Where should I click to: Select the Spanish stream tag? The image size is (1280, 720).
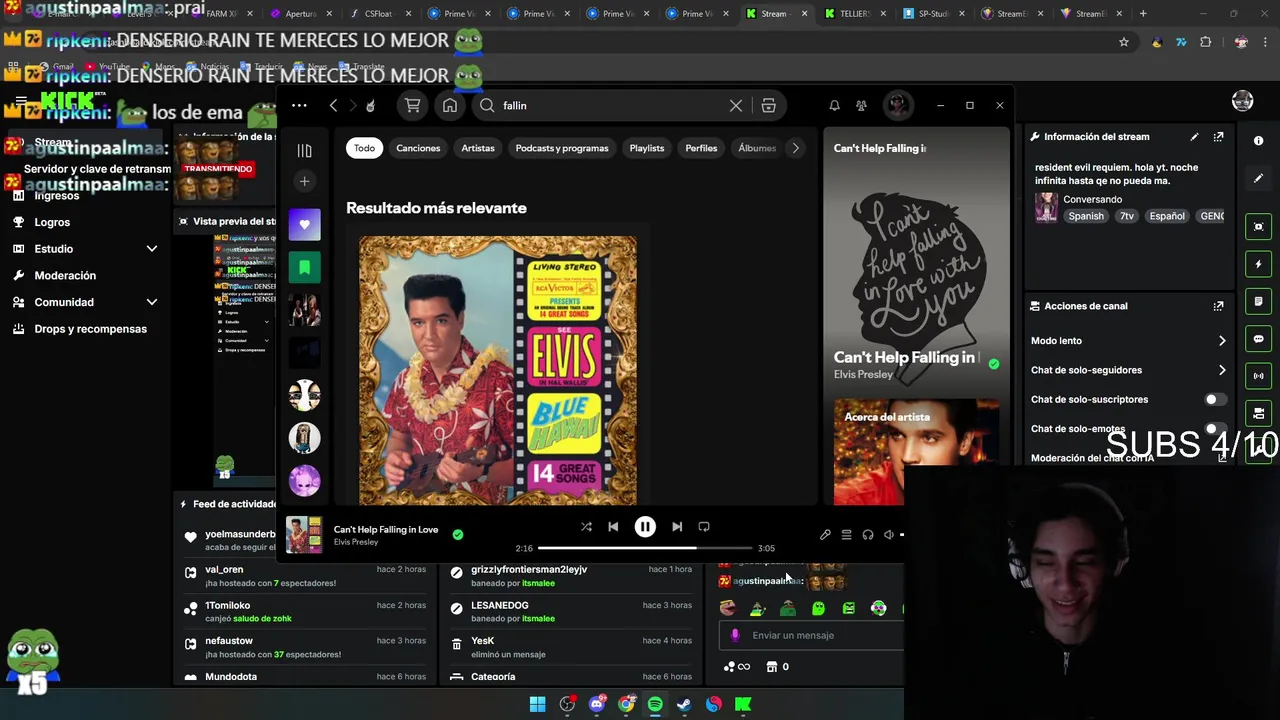coord(1086,216)
